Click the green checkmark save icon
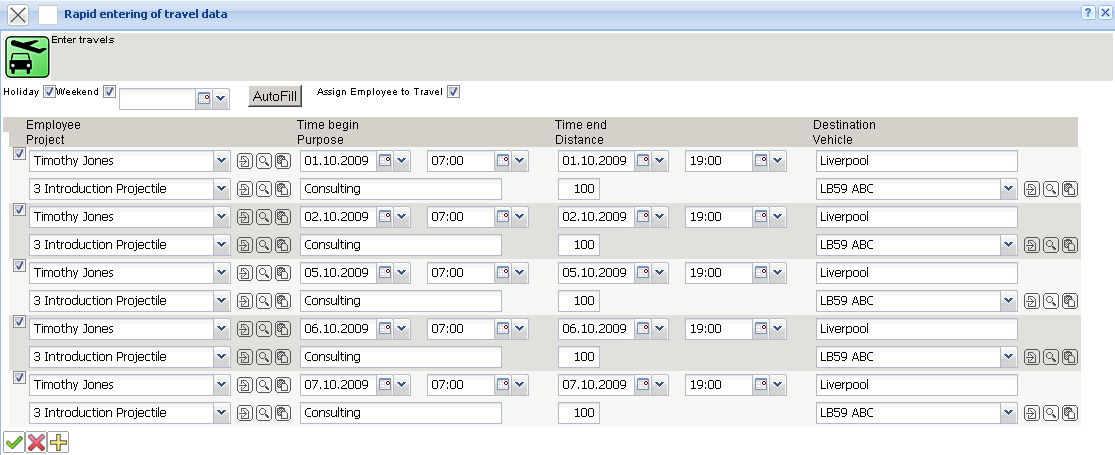Image resolution: width=1115 pixels, height=455 pixels. coord(15,442)
